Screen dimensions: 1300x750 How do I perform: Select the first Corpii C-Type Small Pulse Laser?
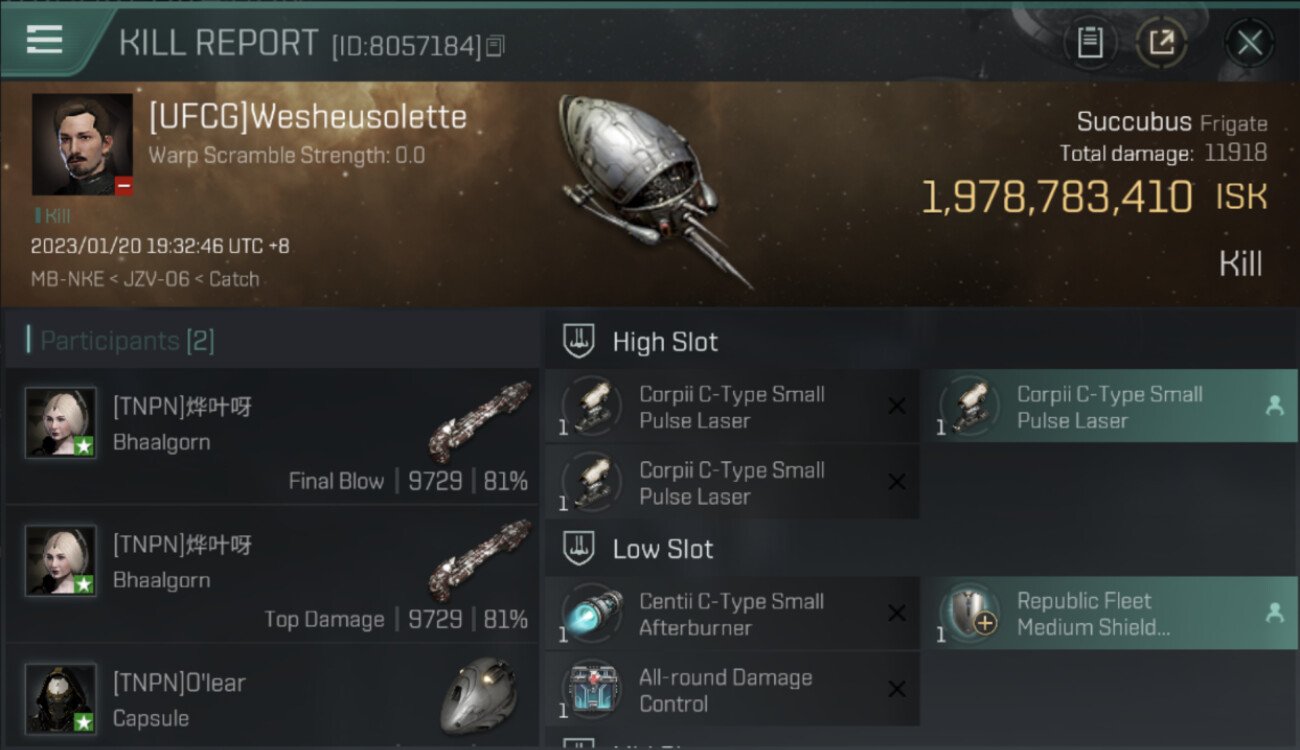(x=732, y=406)
